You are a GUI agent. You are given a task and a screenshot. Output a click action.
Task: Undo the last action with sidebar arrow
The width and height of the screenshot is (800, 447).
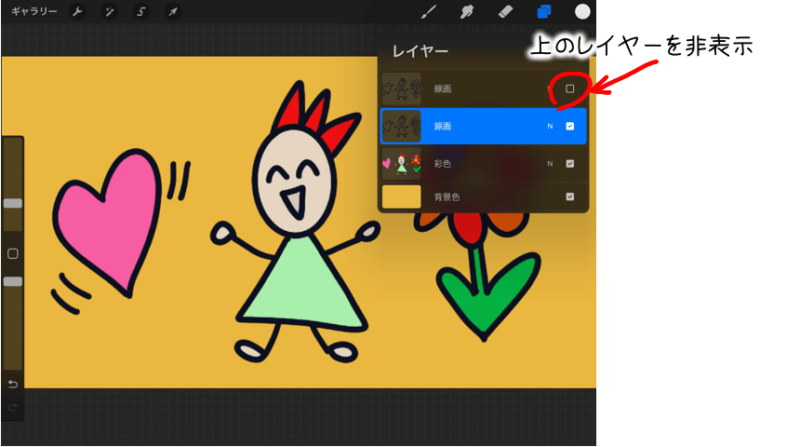click(x=13, y=384)
